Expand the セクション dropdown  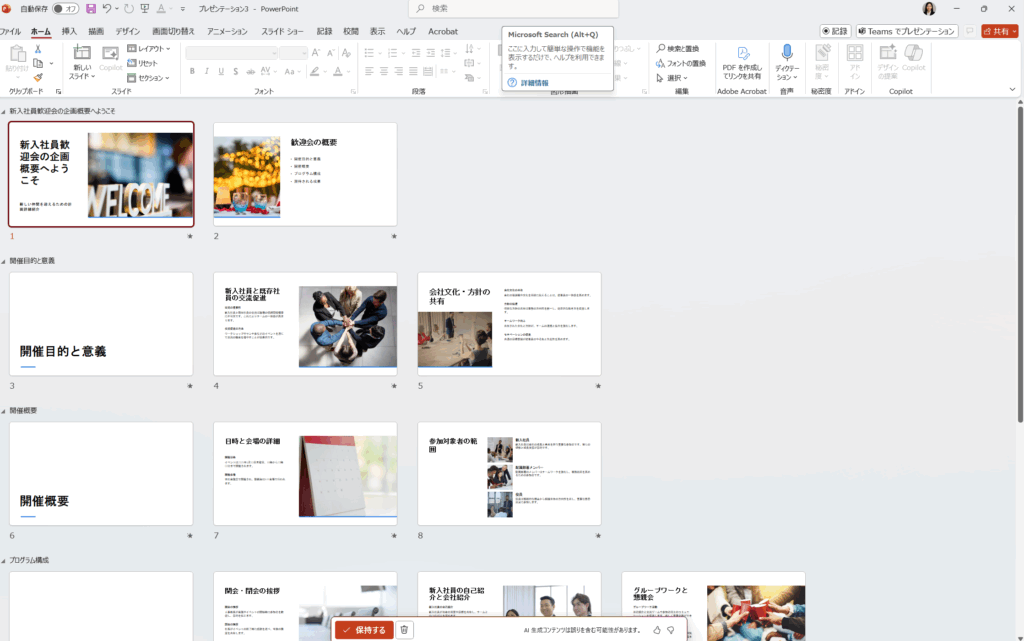click(149, 77)
